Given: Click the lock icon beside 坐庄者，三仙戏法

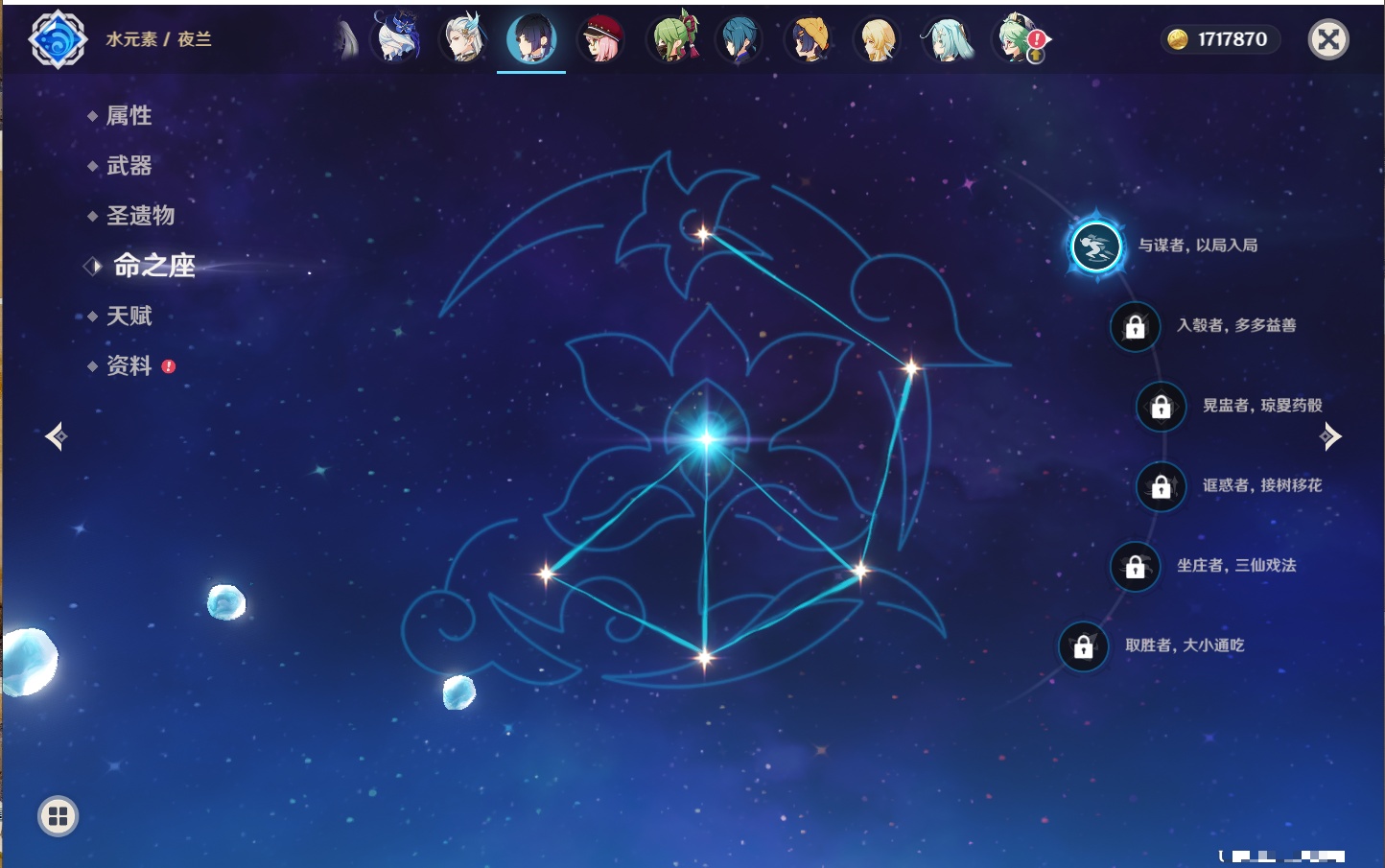Looking at the screenshot, I should (1135, 566).
